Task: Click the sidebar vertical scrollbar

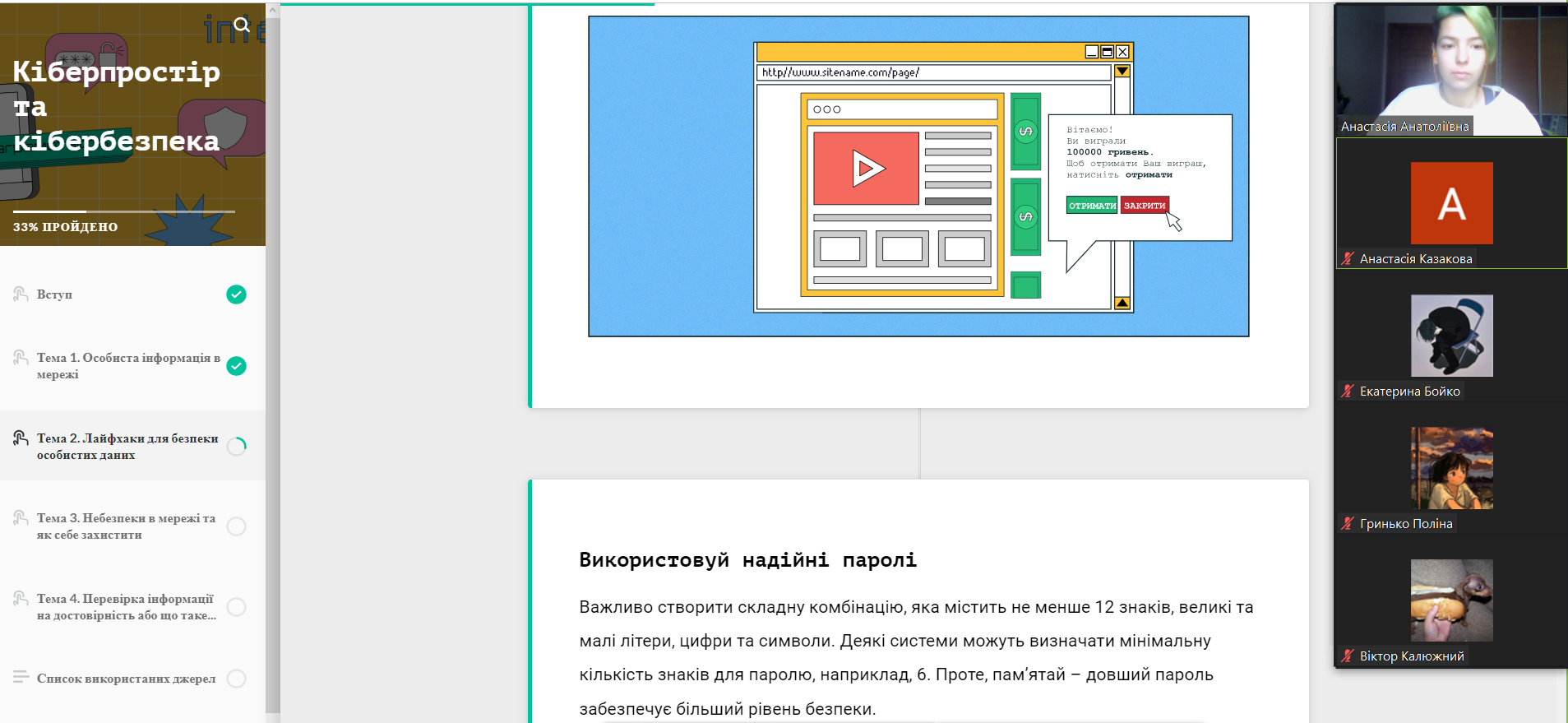Action: point(273,329)
